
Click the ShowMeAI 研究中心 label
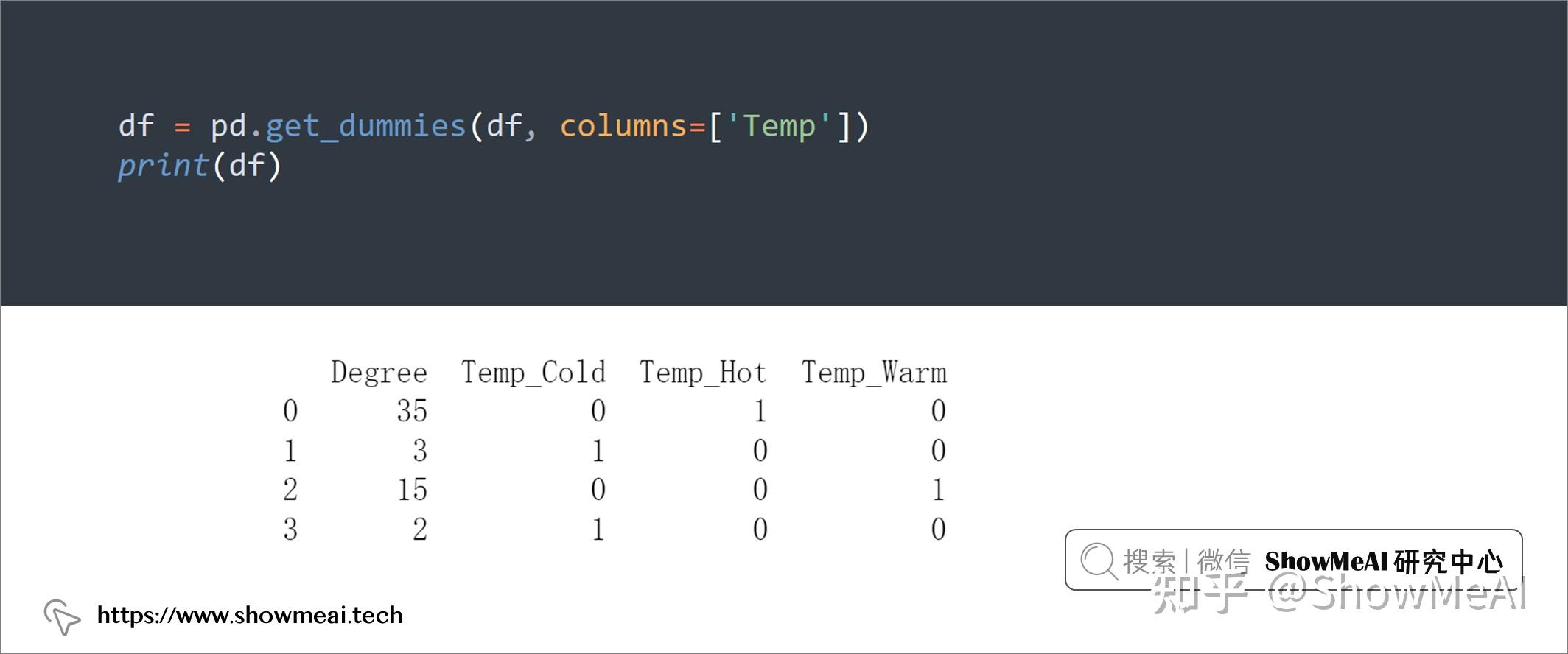(1383, 562)
